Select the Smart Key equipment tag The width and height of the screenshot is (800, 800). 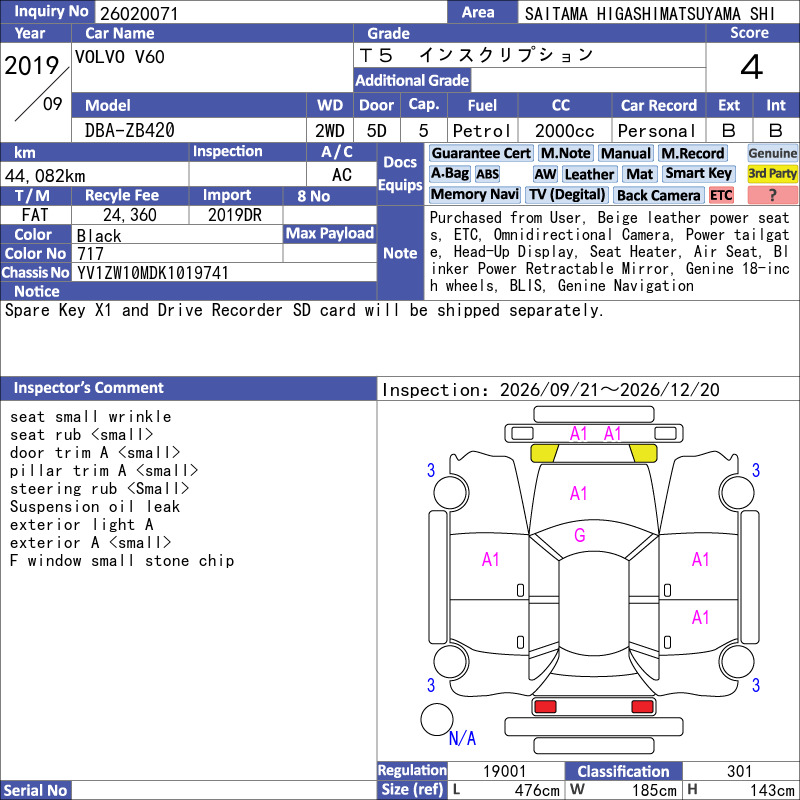point(699,174)
